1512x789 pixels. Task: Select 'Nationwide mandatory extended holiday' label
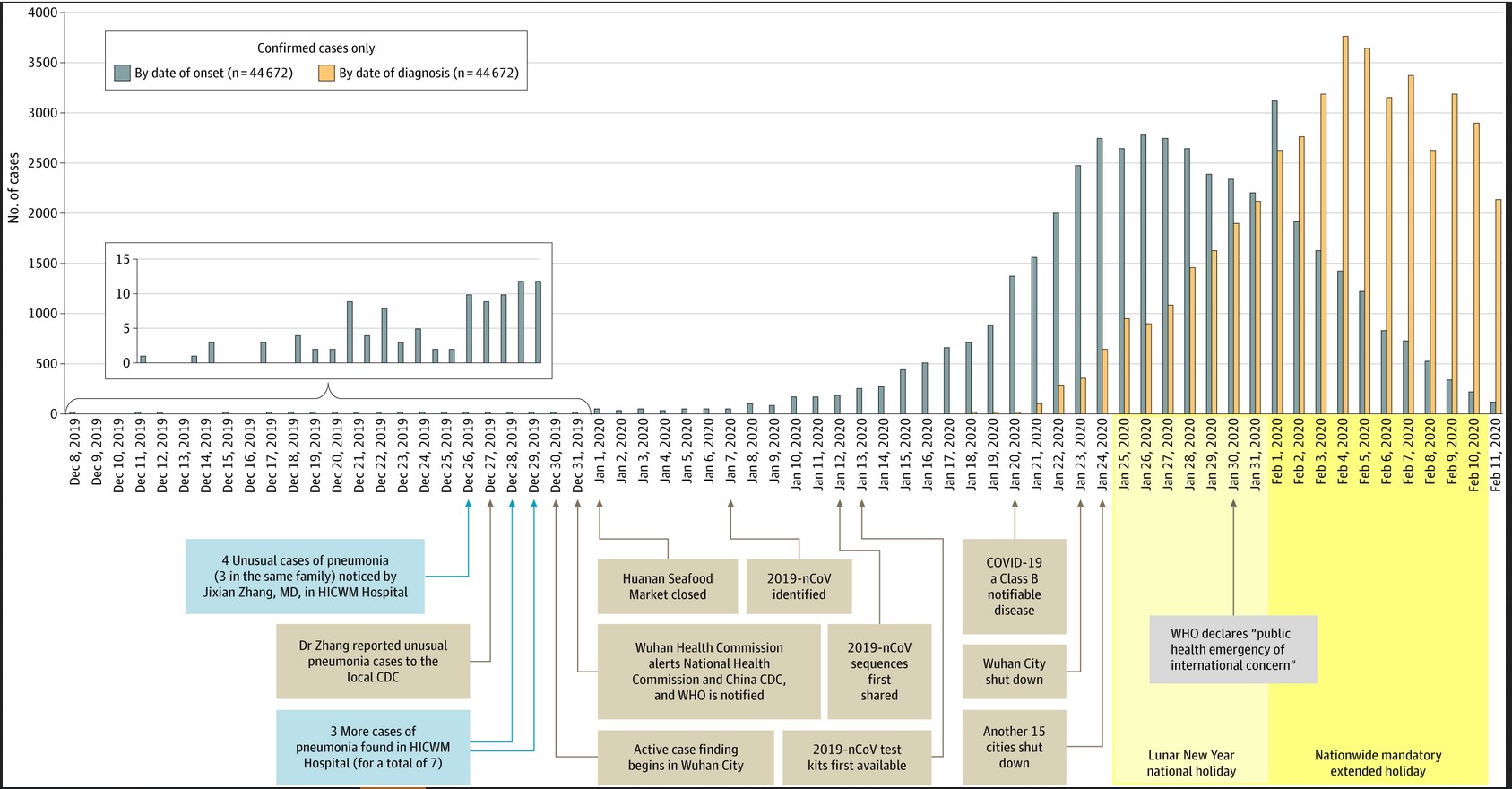[1378, 763]
